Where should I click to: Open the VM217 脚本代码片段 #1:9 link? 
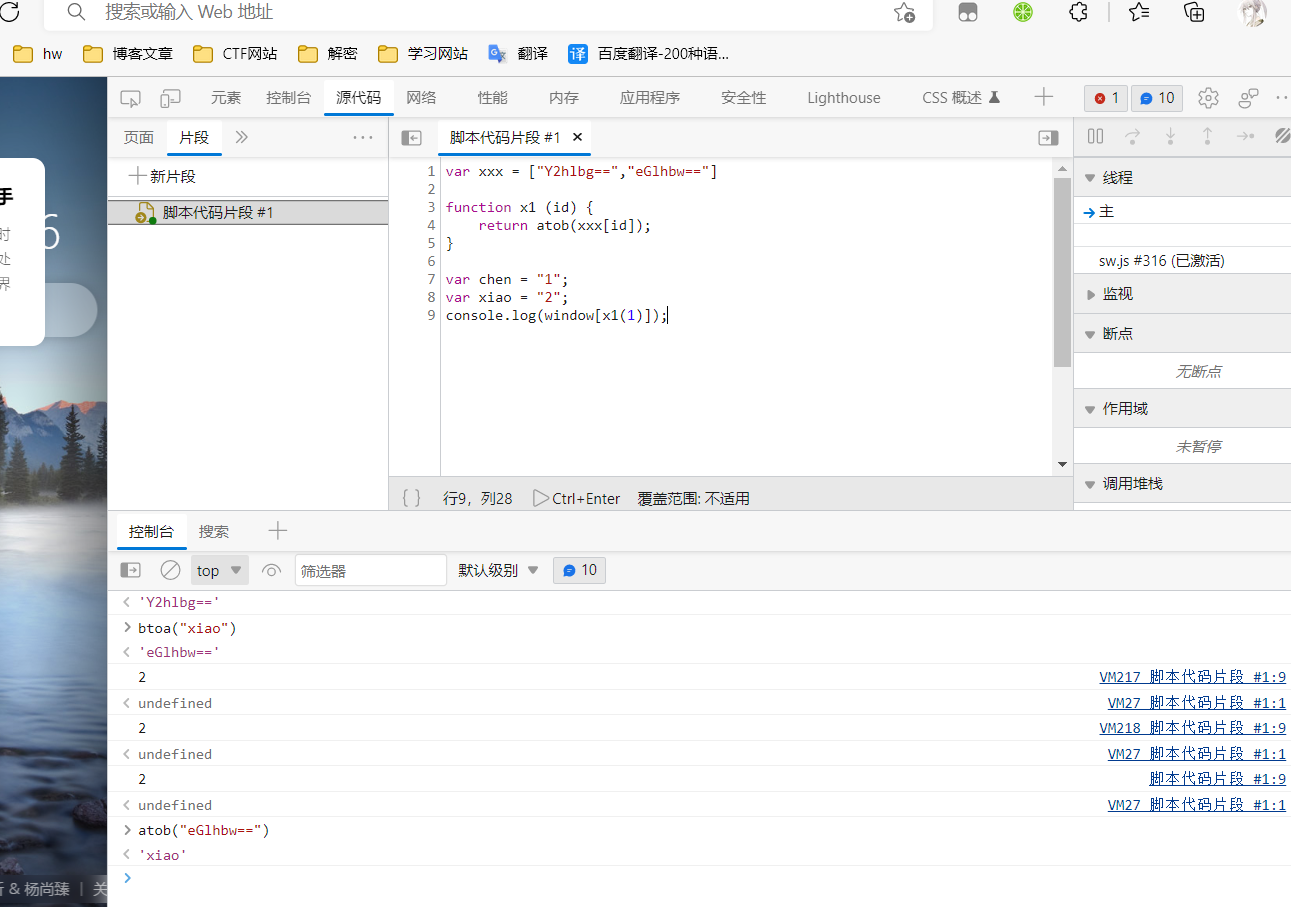1192,678
